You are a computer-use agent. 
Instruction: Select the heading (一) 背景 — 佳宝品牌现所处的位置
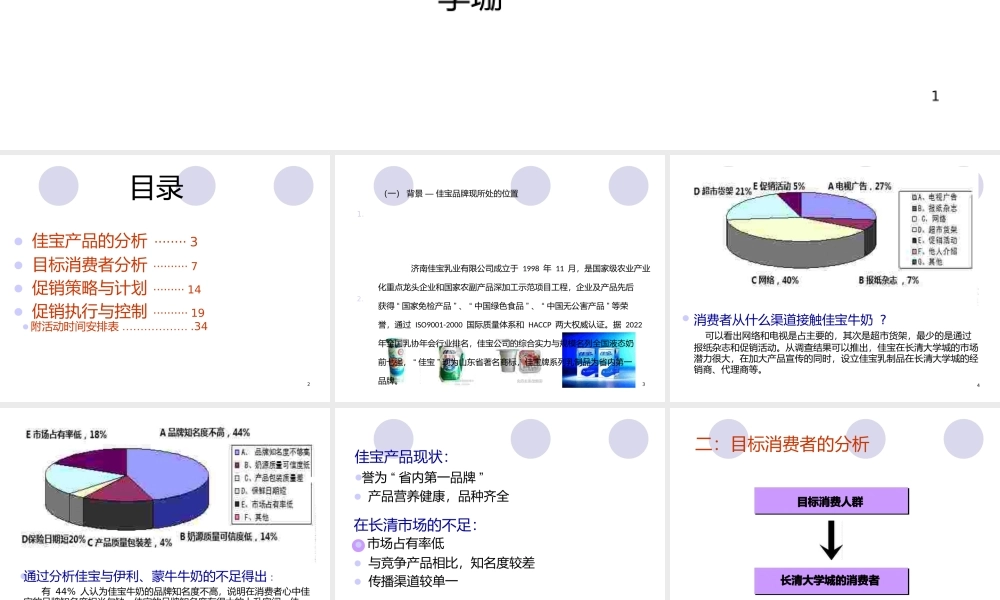pos(451,193)
